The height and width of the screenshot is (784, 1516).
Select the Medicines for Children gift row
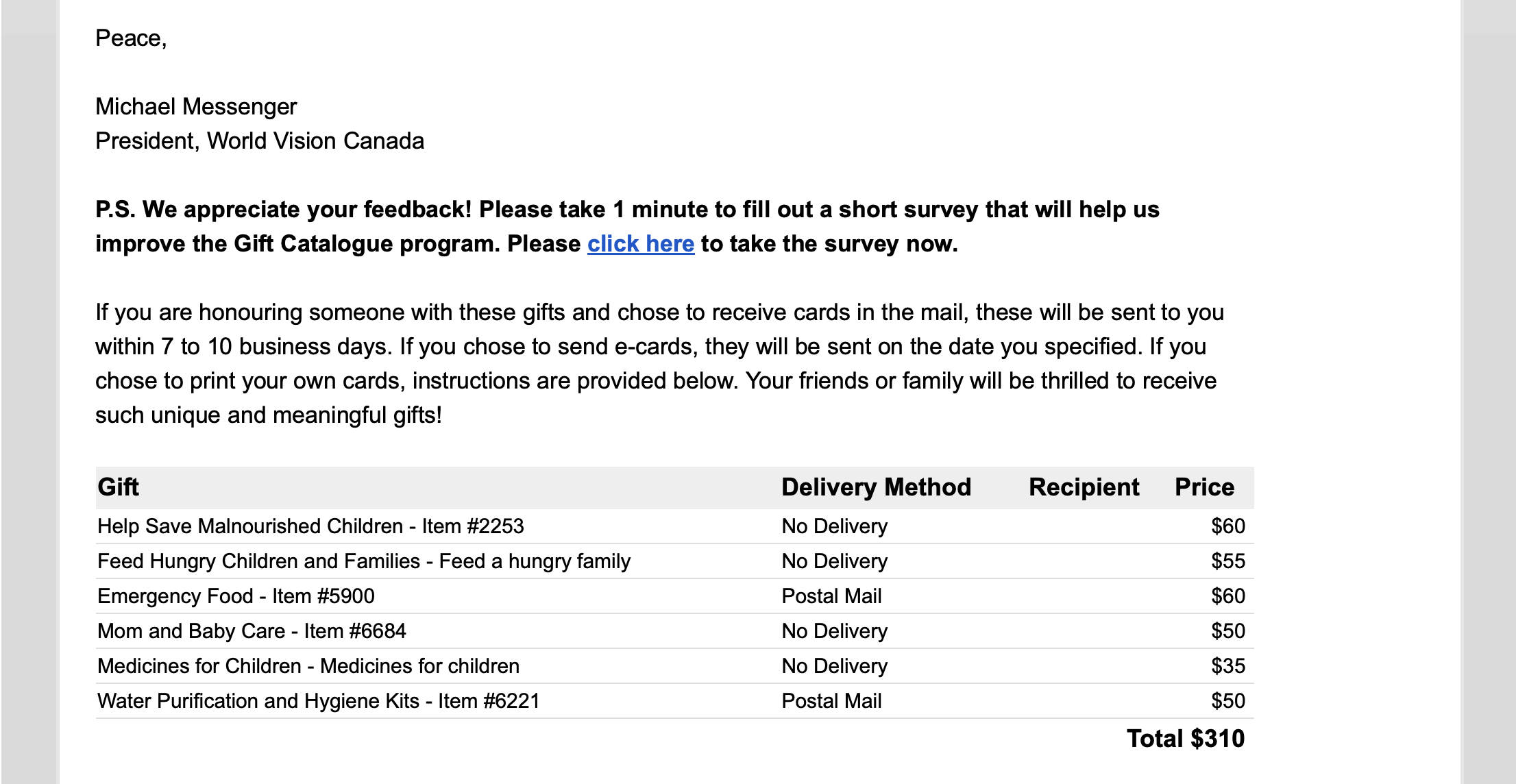(x=308, y=666)
